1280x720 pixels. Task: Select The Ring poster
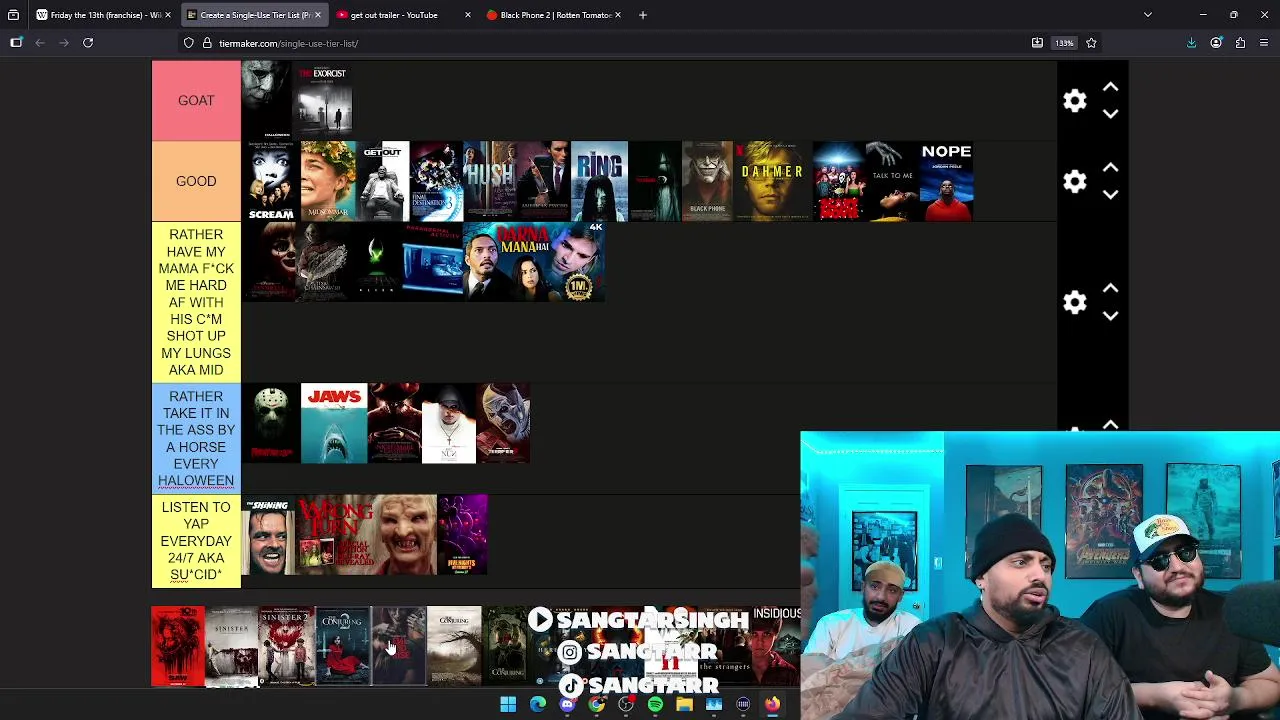click(x=600, y=181)
